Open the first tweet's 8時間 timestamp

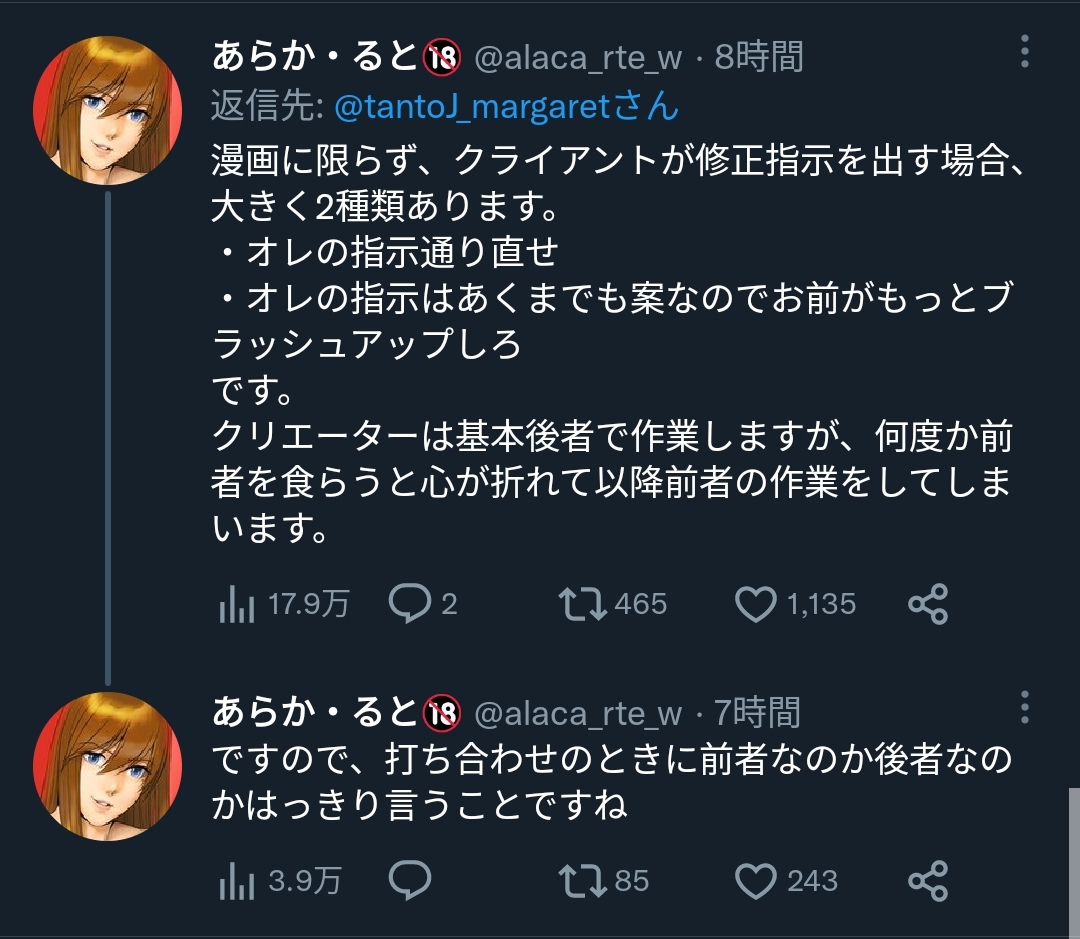coord(759,58)
